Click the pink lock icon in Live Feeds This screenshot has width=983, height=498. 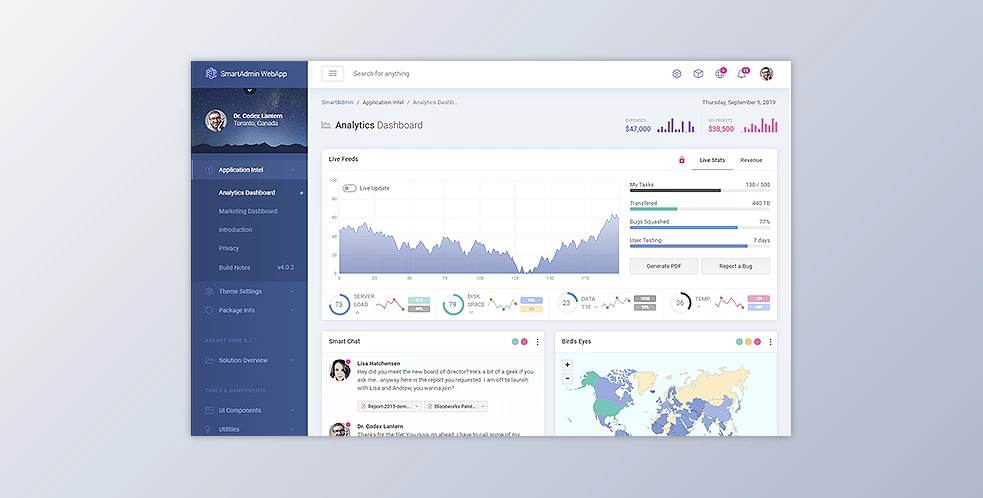(682, 160)
